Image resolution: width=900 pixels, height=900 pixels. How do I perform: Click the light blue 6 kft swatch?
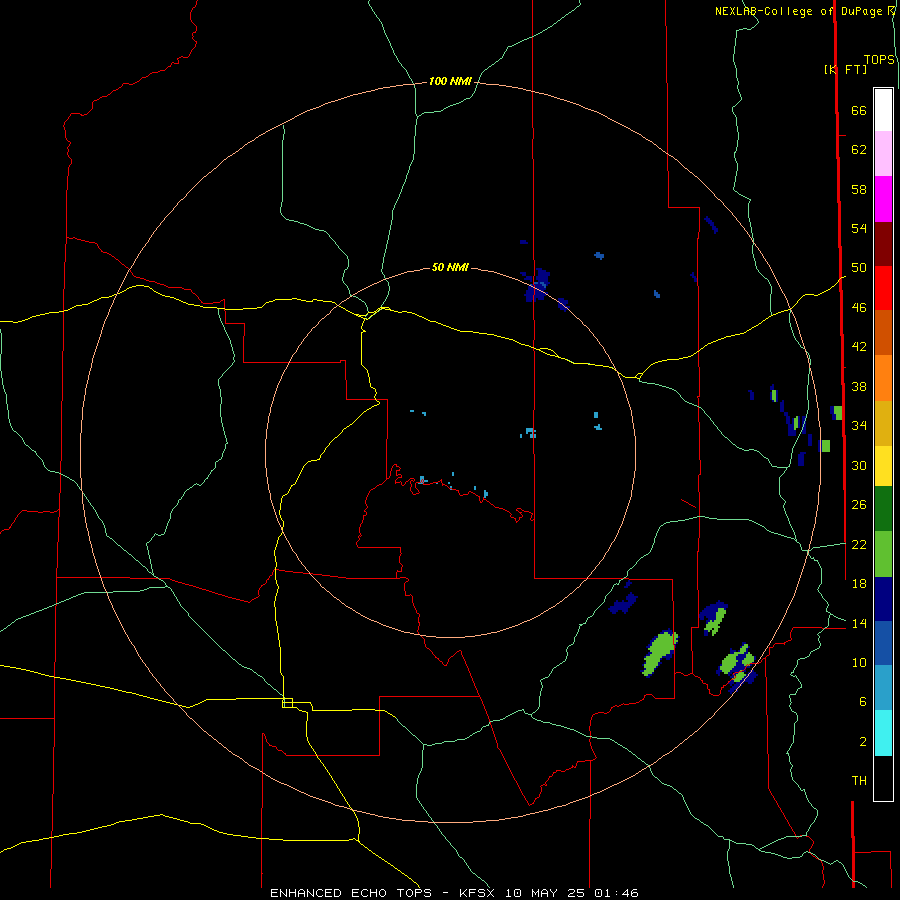click(883, 687)
